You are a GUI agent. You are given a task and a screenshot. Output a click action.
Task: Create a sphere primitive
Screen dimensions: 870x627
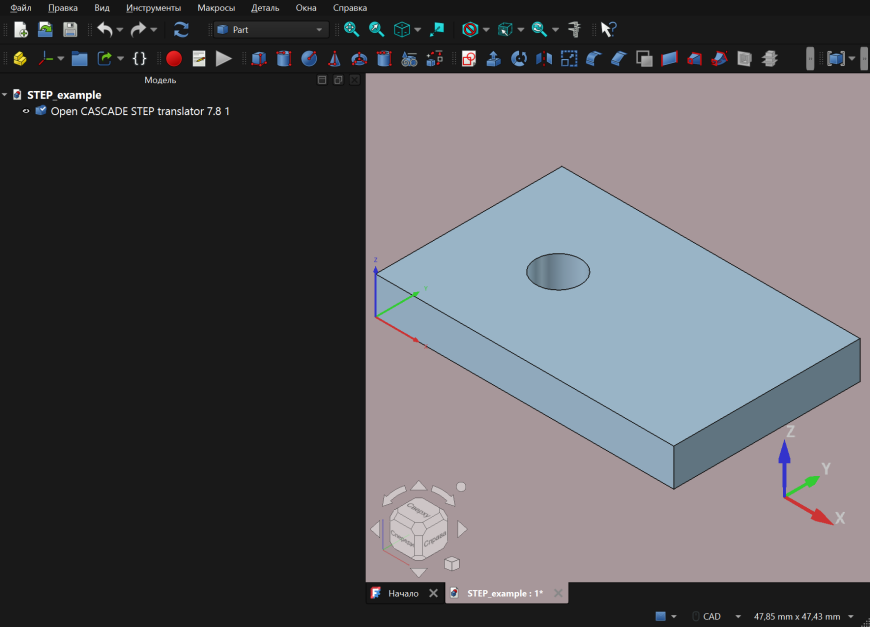coord(309,58)
